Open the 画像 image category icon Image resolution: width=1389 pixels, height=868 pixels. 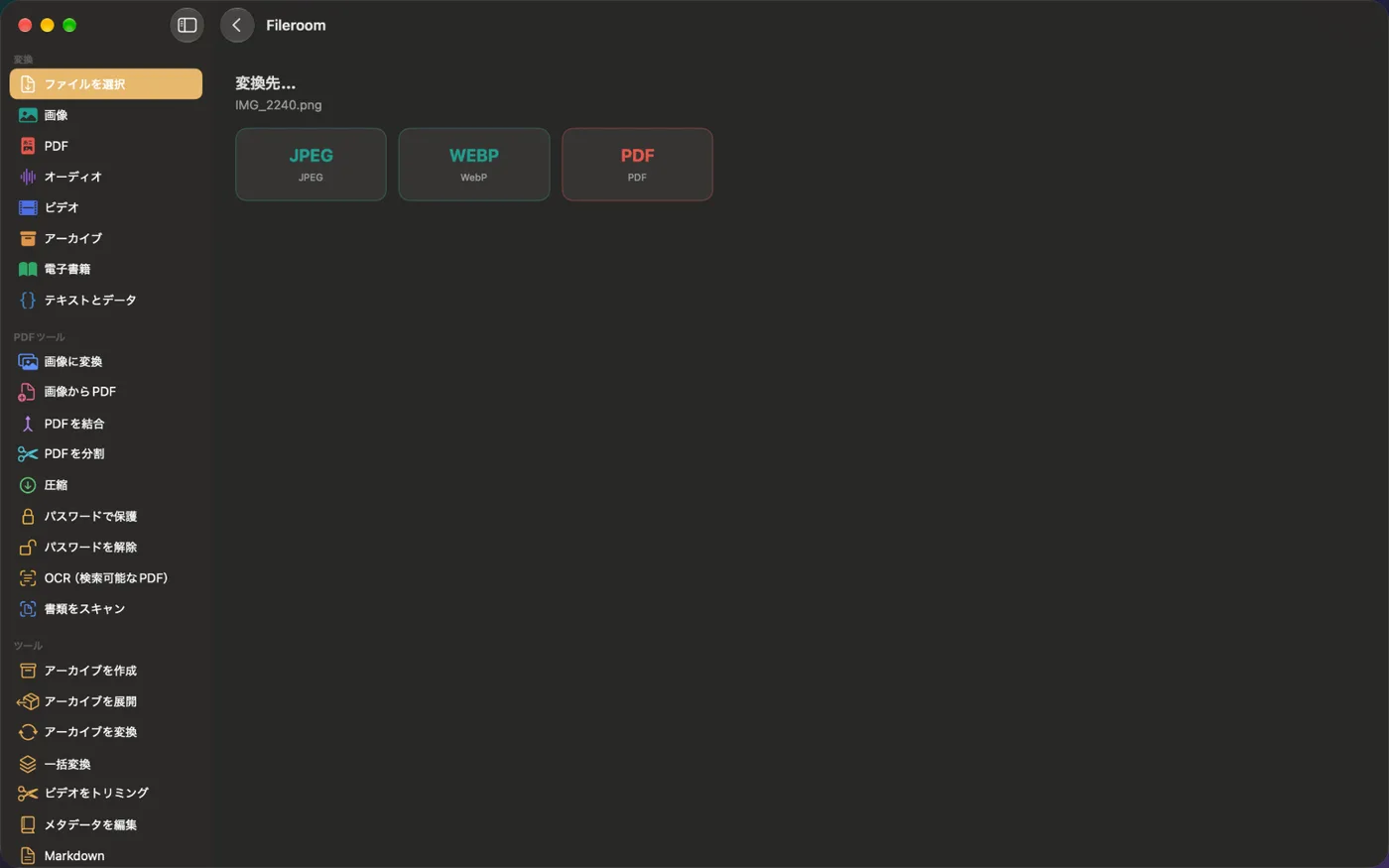[x=28, y=115]
